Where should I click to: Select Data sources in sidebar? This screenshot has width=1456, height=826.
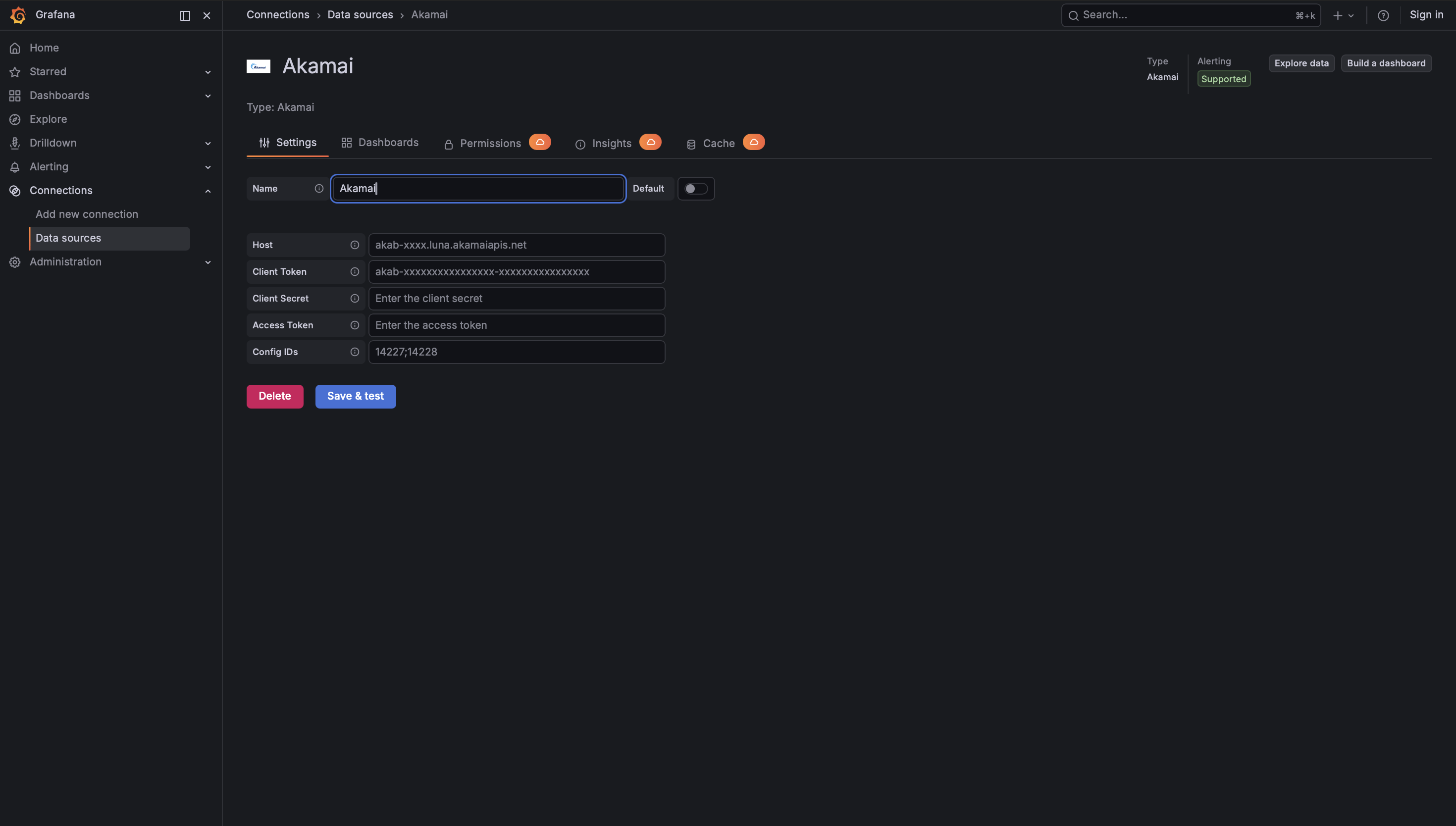pyautogui.click(x=109, y=238)
